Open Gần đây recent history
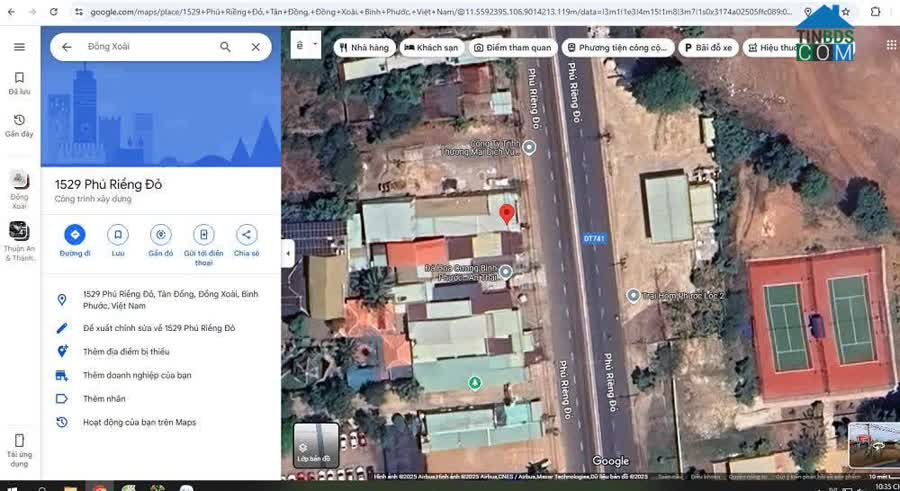Image resolution: width=900 pixels, height=491 pixels. (x=19, y=125)
